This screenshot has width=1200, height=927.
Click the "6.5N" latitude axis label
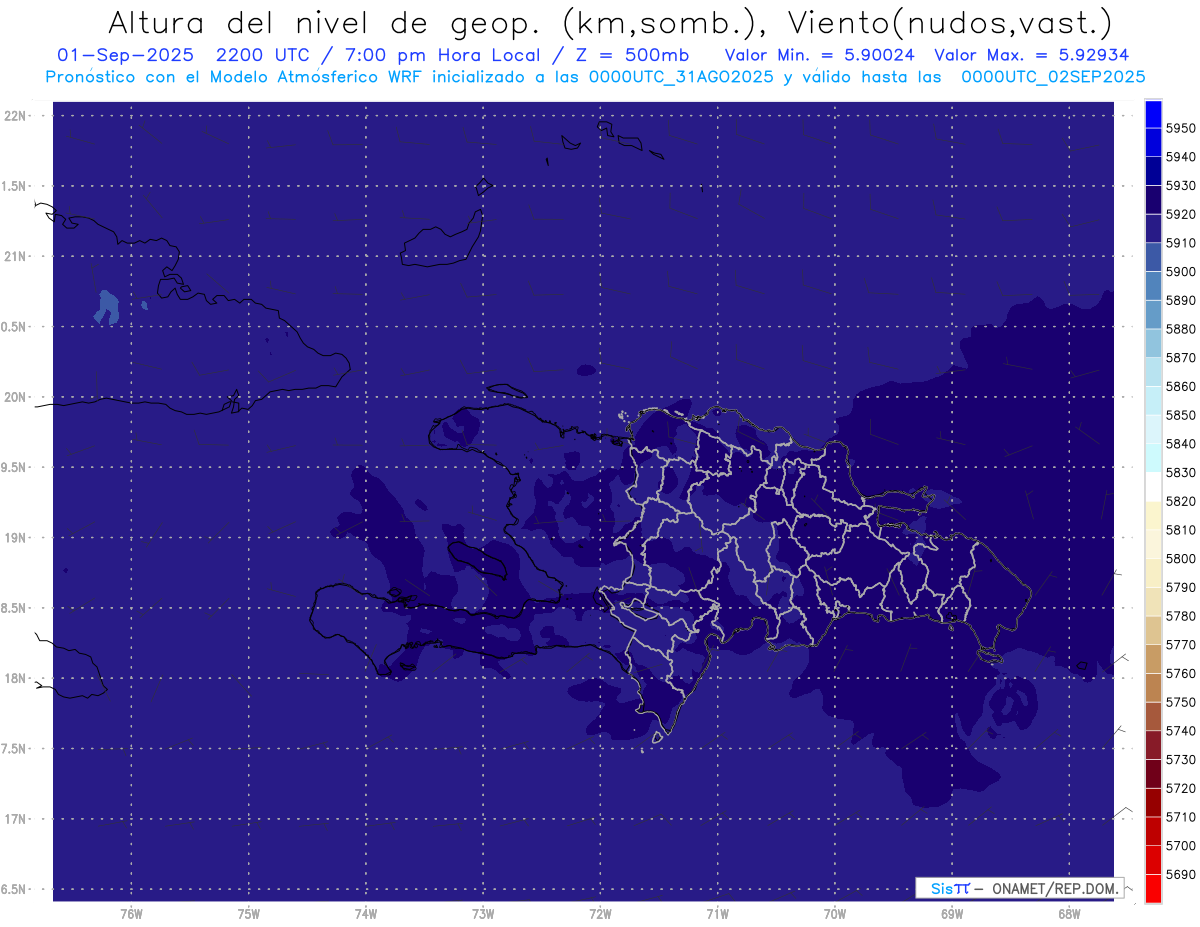(x=14, y=890)
